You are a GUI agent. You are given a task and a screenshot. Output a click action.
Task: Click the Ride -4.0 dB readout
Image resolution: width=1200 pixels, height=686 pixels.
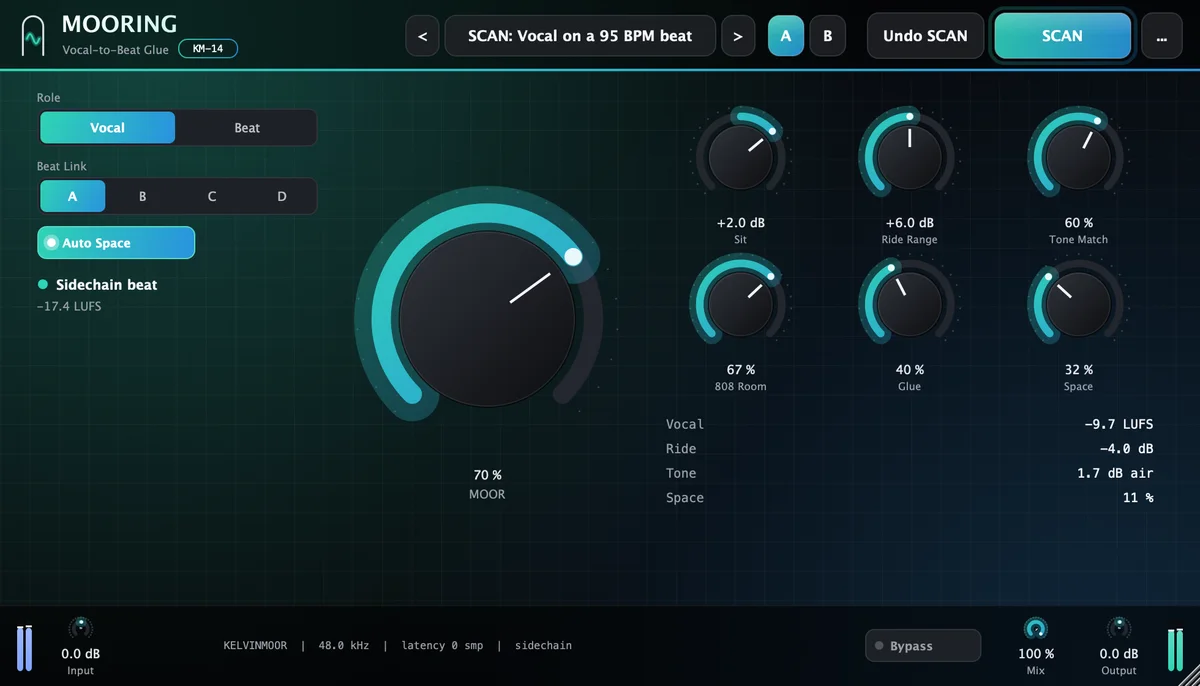pyautogui.click(x=909, y=449)
